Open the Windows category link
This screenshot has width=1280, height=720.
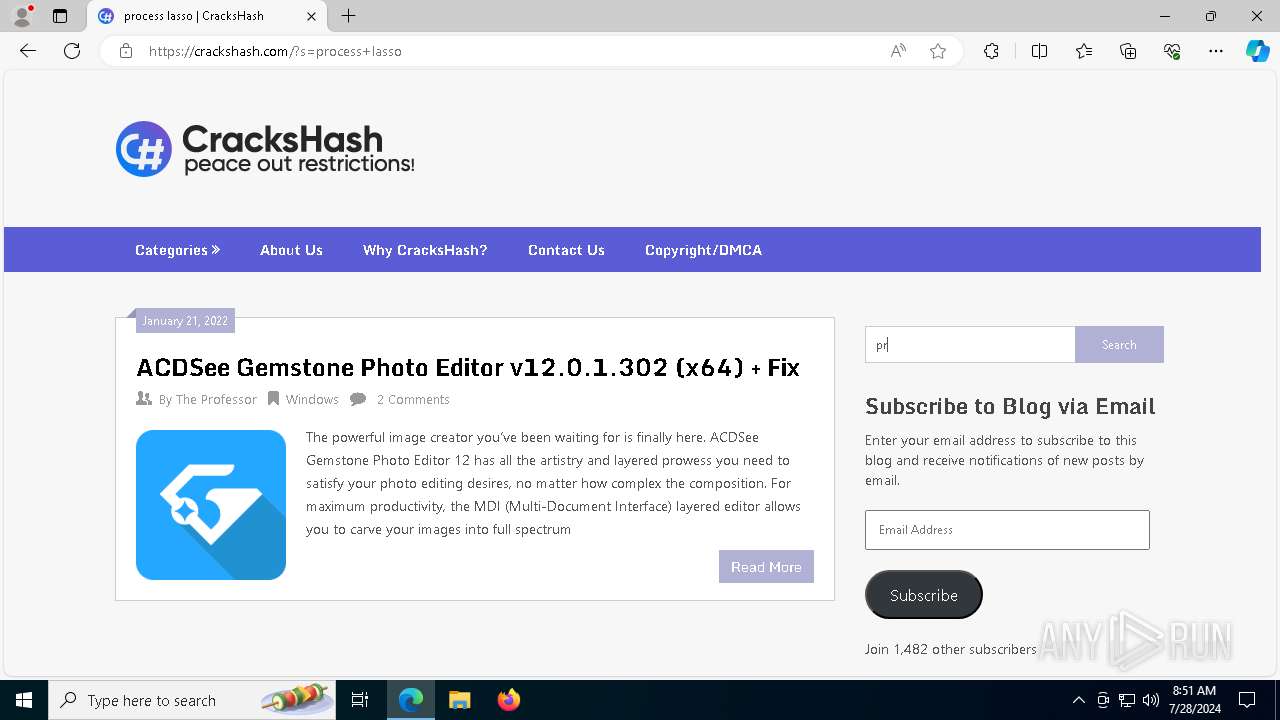coord(312,399)
